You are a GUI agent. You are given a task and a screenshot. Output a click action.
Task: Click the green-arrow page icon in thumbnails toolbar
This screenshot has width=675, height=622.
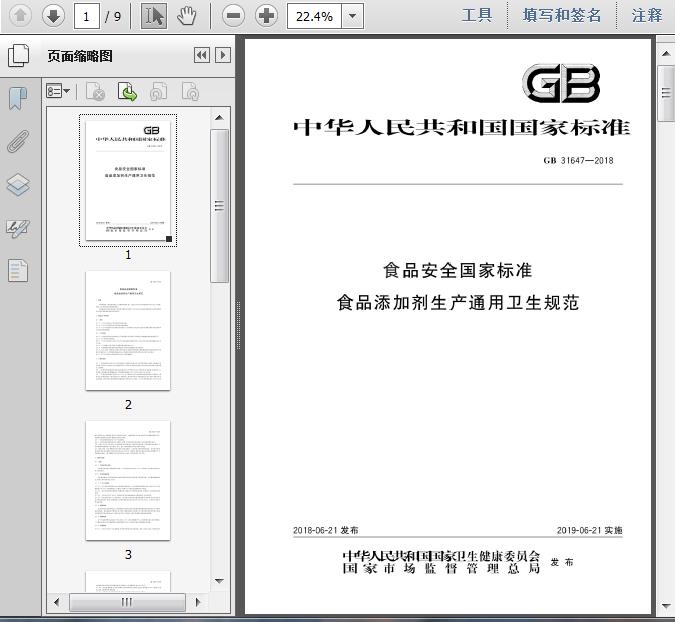click(x=128, y=92)
